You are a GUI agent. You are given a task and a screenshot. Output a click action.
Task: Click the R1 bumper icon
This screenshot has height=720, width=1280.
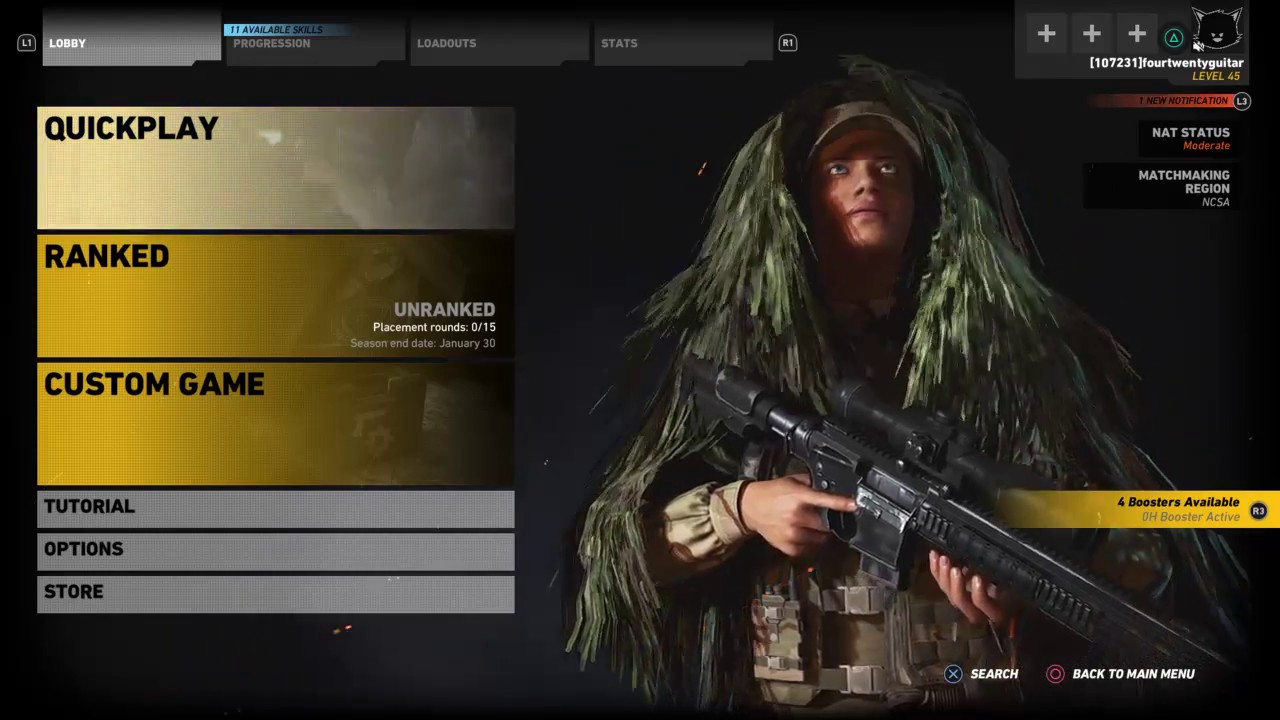tap(788, 43)
